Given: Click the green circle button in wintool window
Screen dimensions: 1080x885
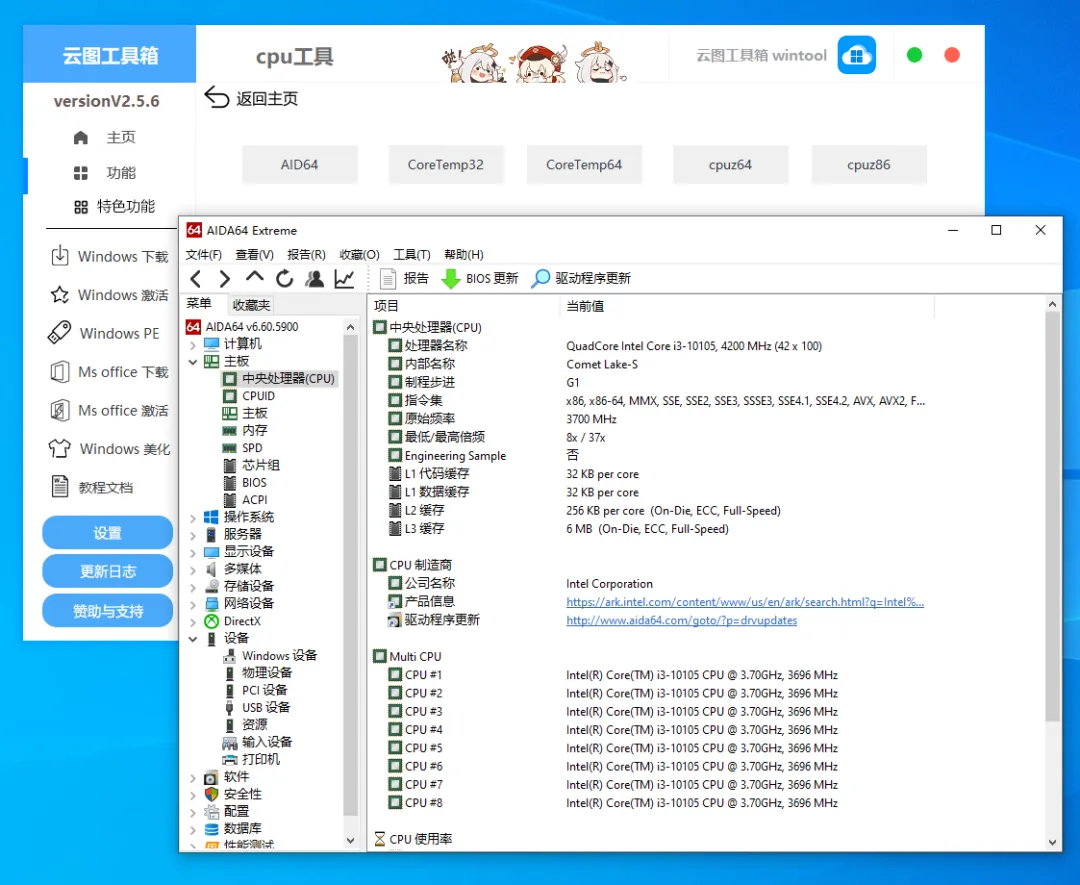Looking at the screenshot, I should coord(914,55).
